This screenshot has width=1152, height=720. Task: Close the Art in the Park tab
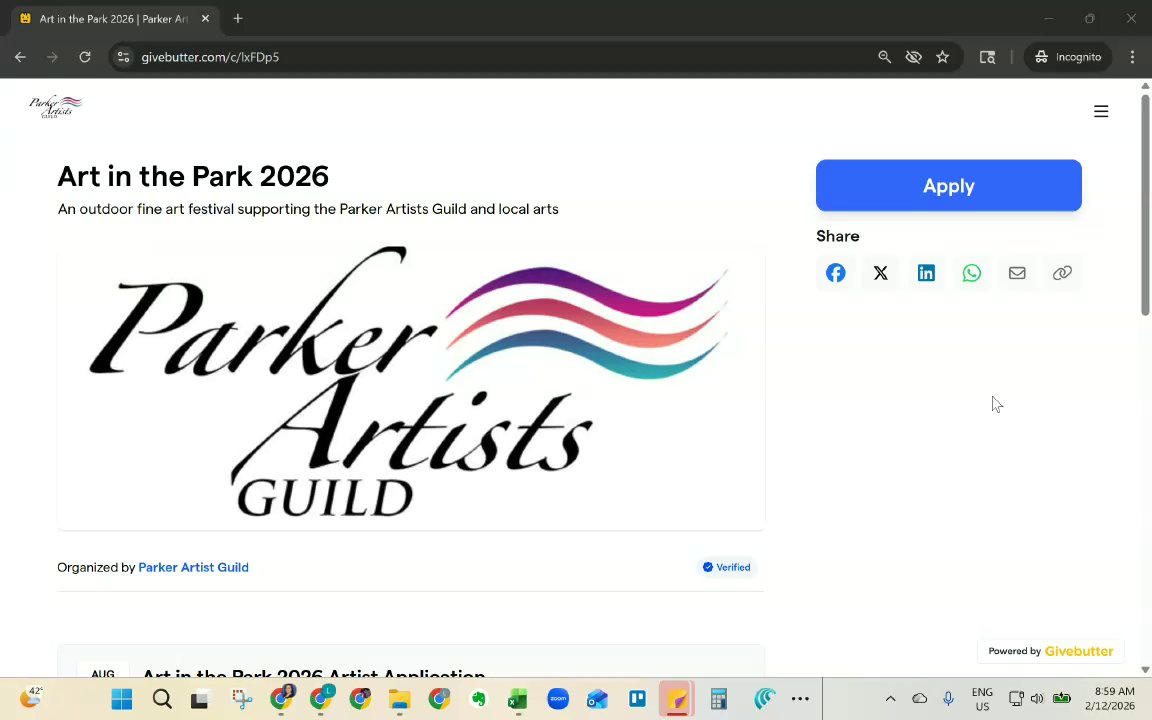point(205,19)
